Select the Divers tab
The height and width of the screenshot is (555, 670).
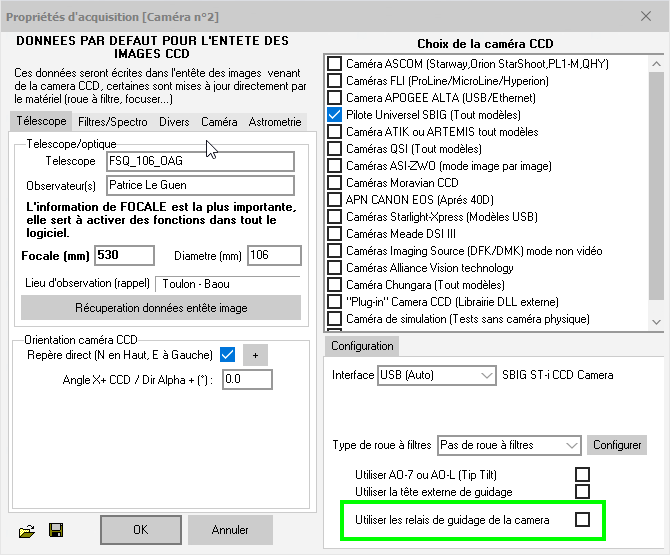[x=174, y=122]
